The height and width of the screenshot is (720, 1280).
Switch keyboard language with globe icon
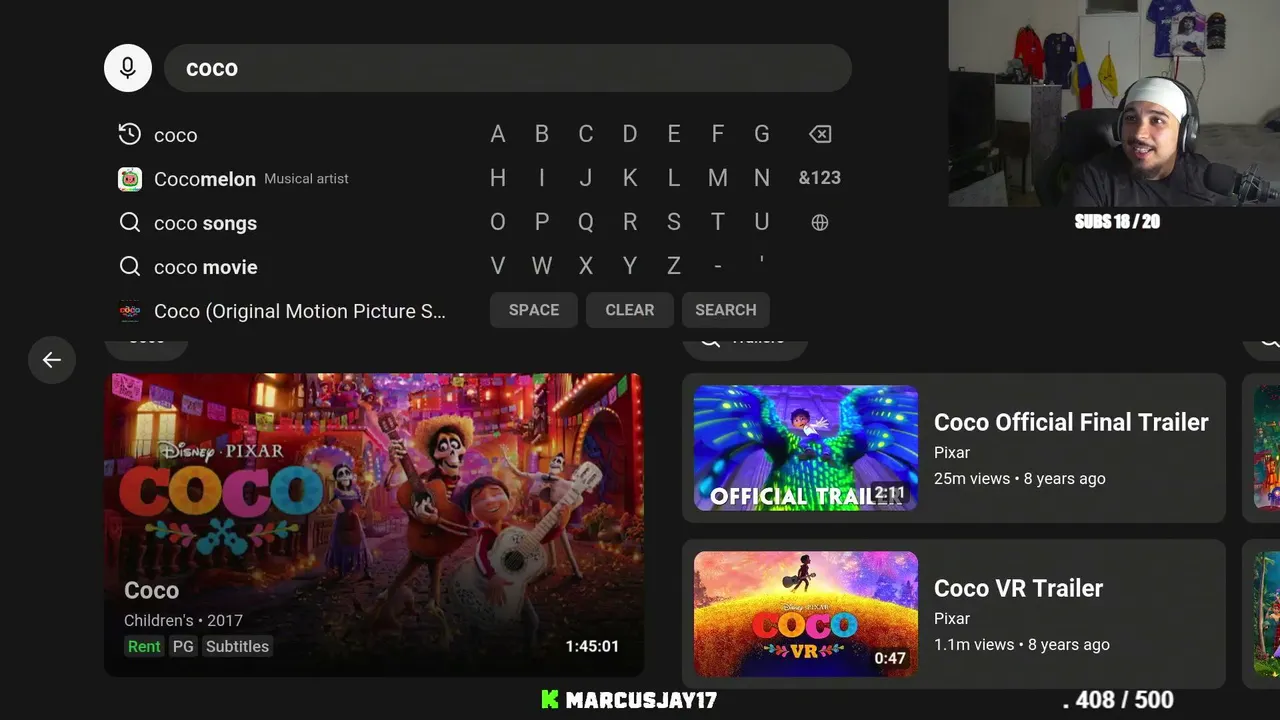point(820,222)
